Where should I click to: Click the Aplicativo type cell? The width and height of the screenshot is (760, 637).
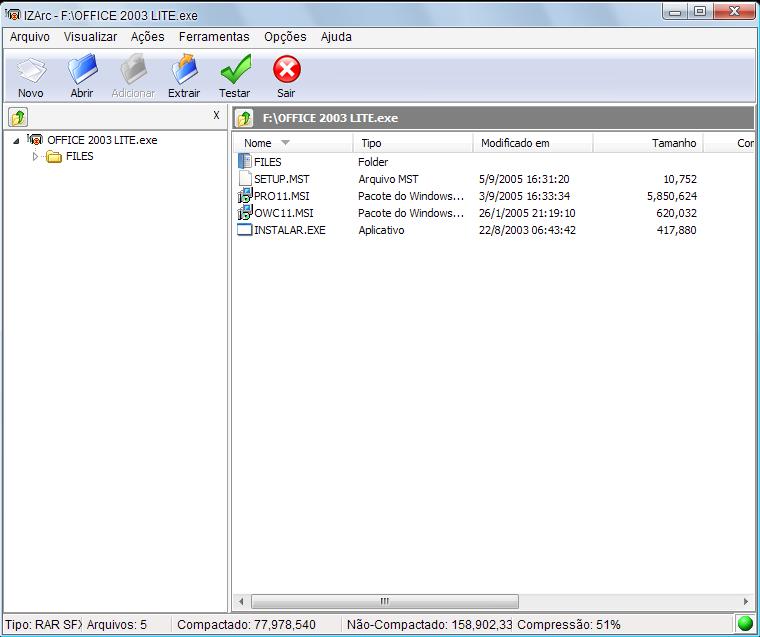tap(381, 230)
